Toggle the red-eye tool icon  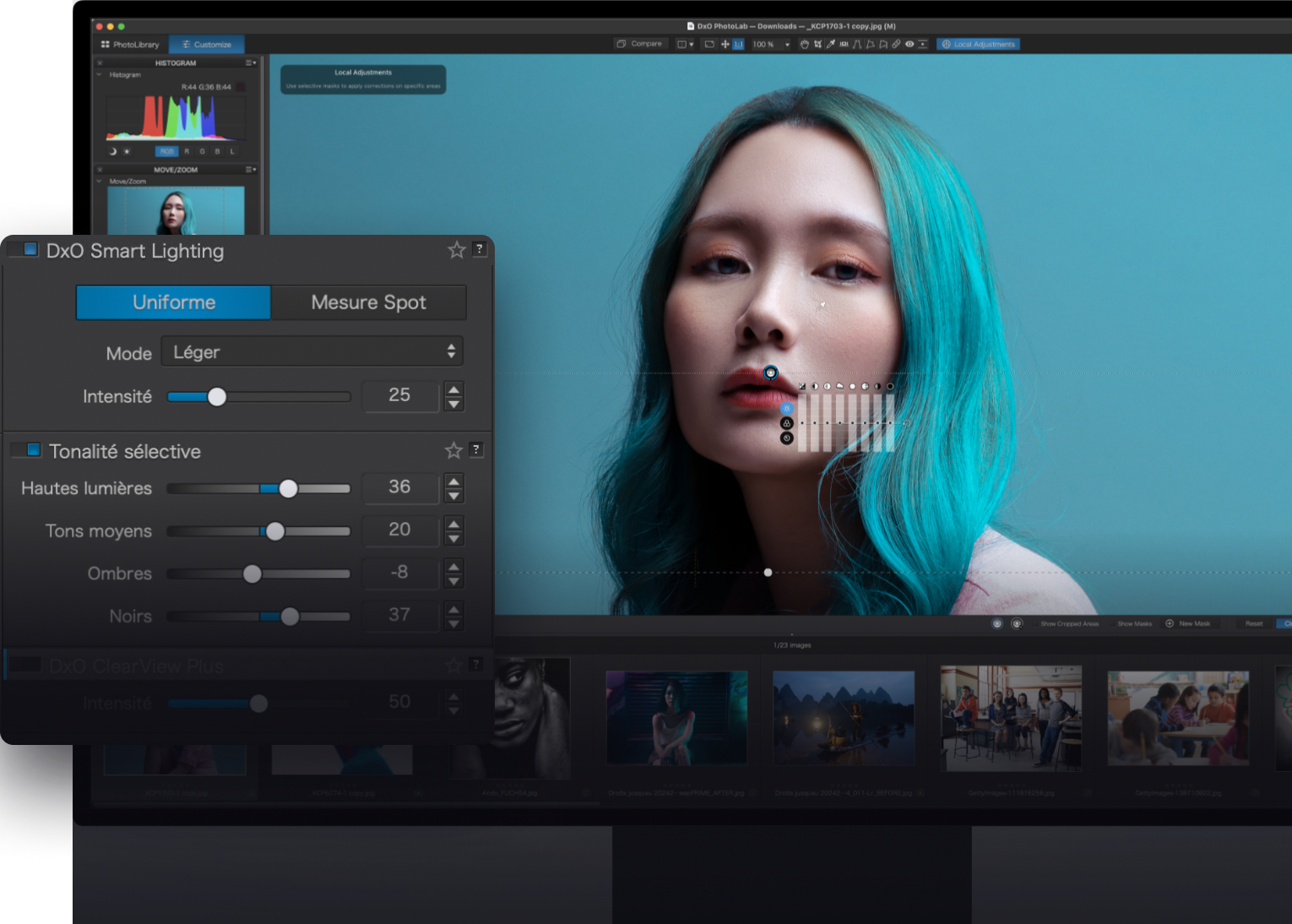909,44
